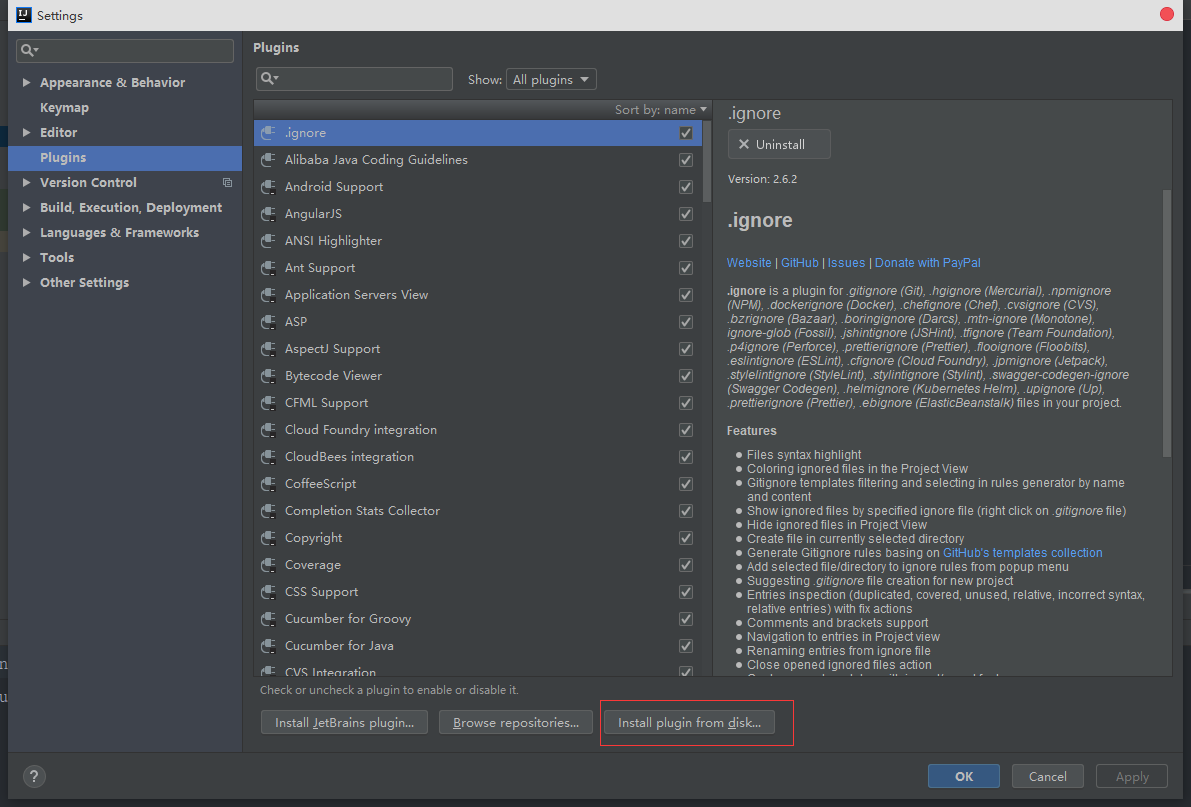Image resolution: width=1191 pixels, height=807 pixels.
Task: Click the Completion Stats Collector plugin icon
Action: [268, 511]
